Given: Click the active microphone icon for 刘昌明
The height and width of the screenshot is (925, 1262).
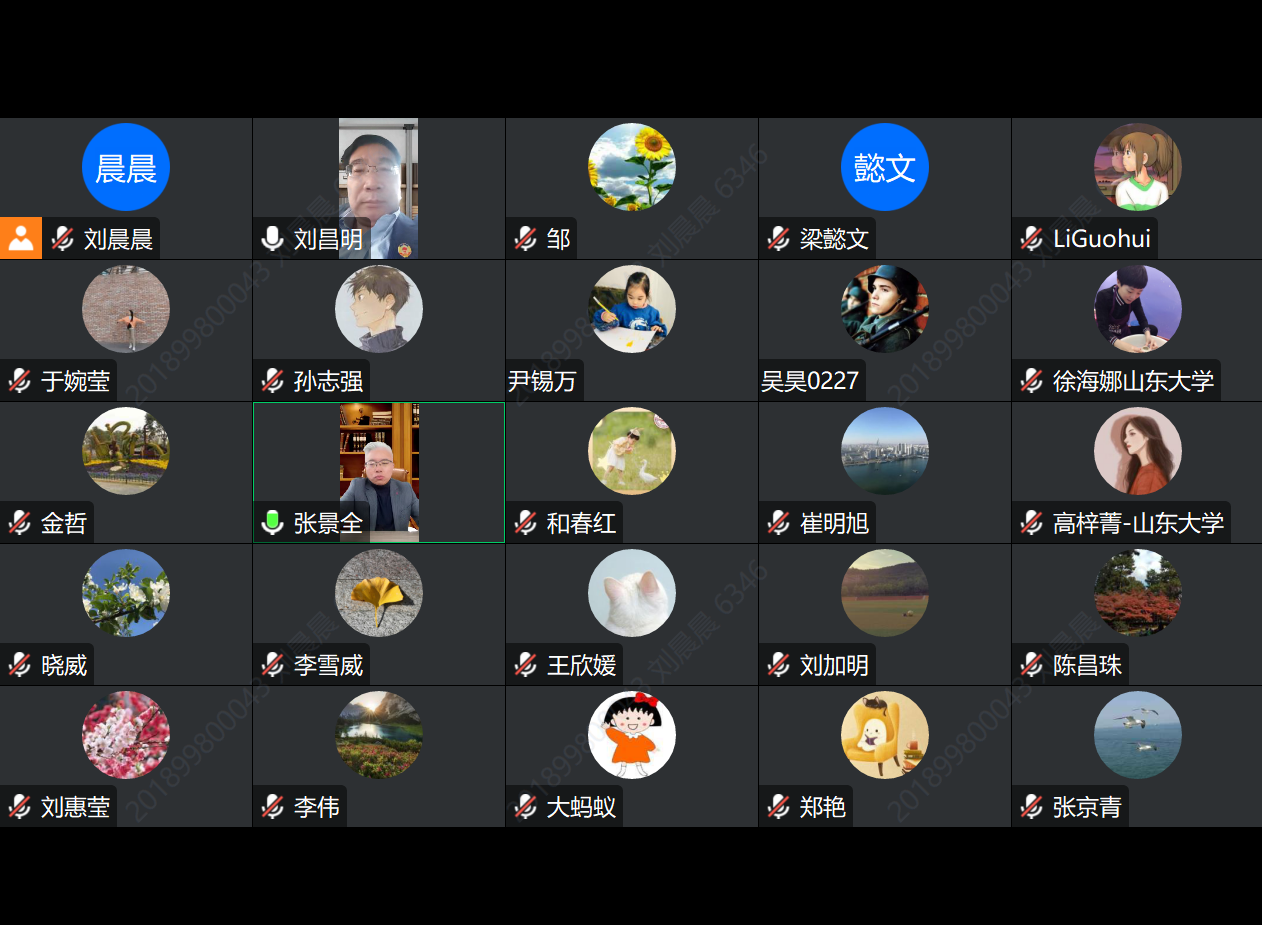Looking at the screenshot, I should pos(272,238).
